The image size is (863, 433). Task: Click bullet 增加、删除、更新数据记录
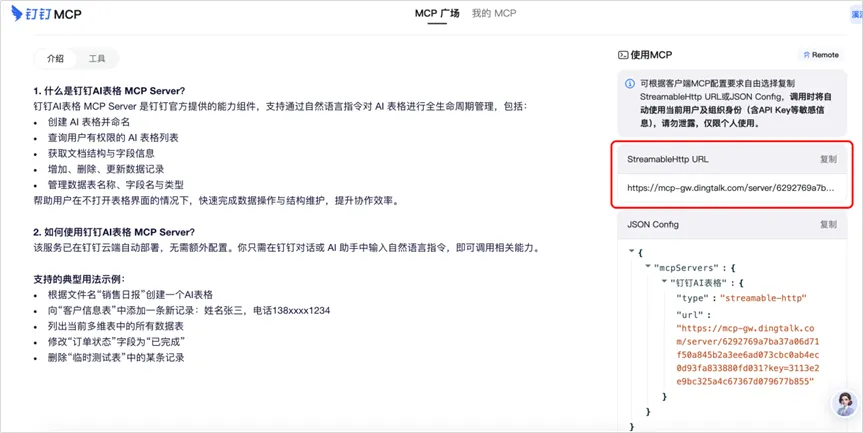pyautogui.click(x=106, y=169)
